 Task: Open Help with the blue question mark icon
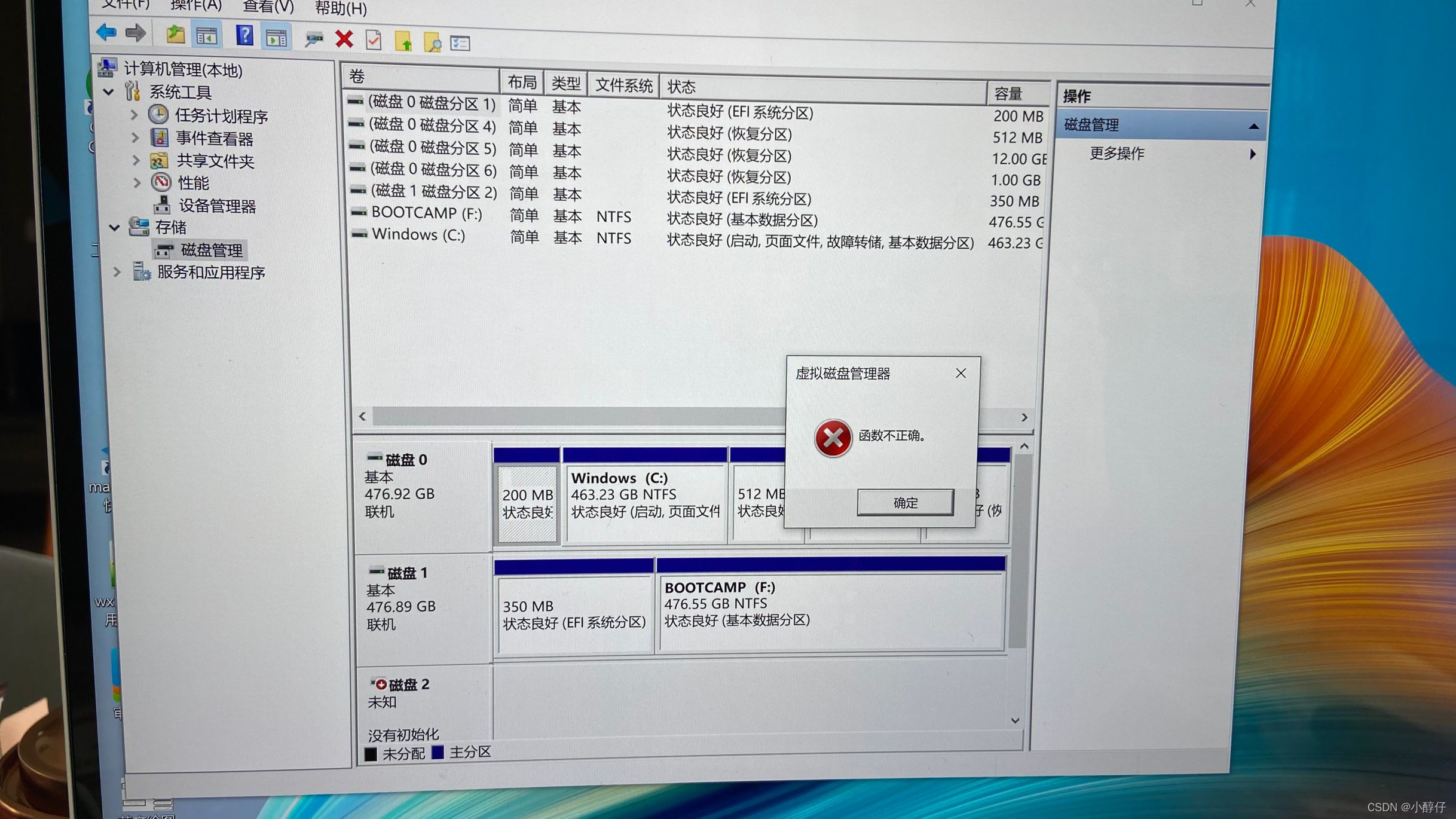coord(244,36)
